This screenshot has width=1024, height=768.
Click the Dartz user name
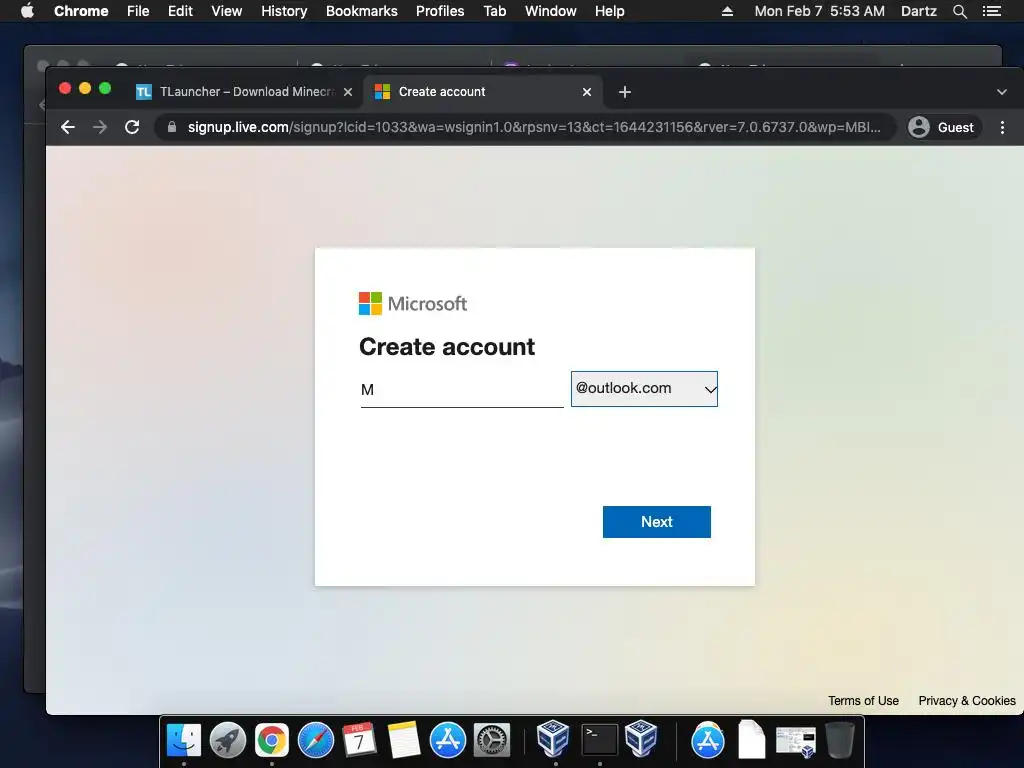point(918,11)
